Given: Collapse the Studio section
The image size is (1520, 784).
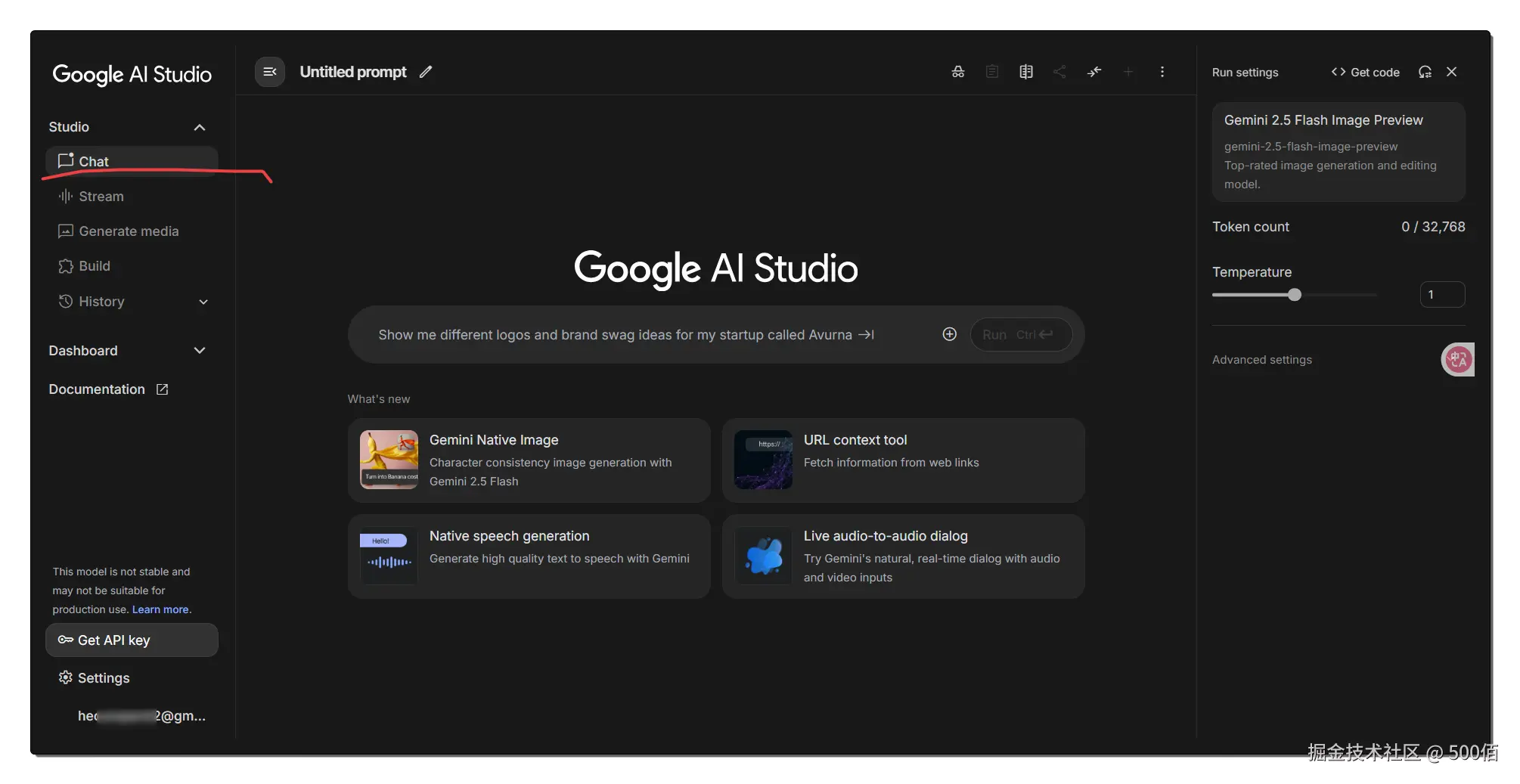Looking at the screenshot, I should pyautogui.click(x=200, y=127).
